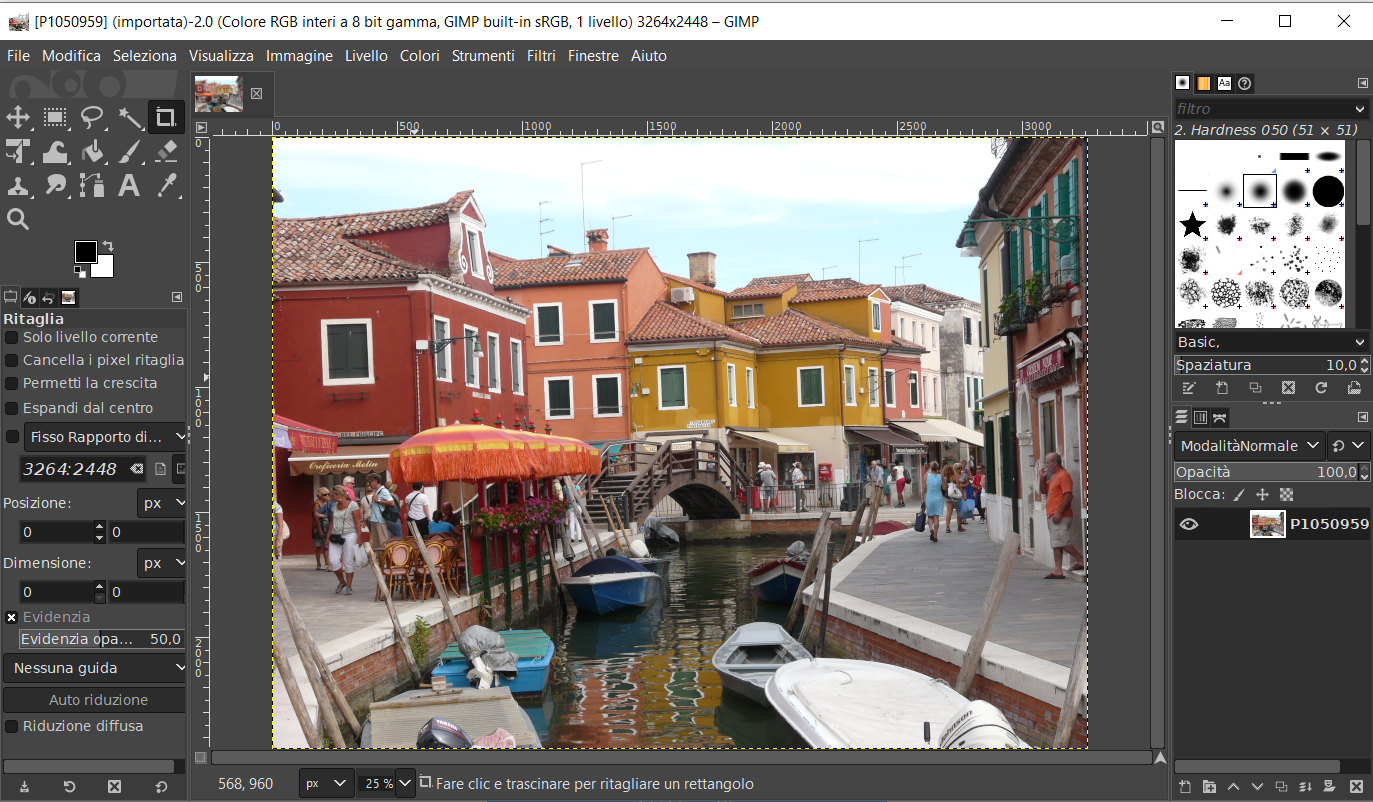Reset colors to default black and white
Viewport: 1373px width, 802px height.
pos(79,271)
